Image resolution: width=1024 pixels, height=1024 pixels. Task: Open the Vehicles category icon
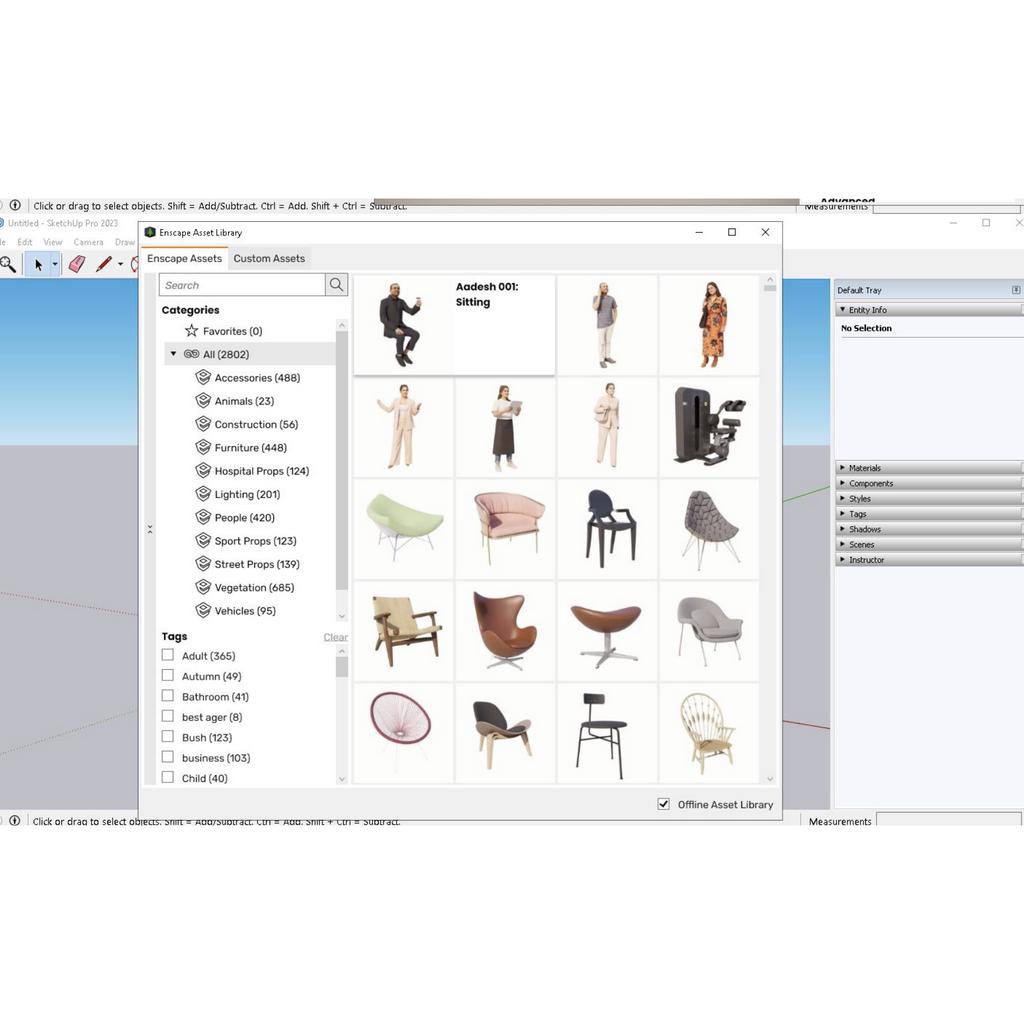203,611
